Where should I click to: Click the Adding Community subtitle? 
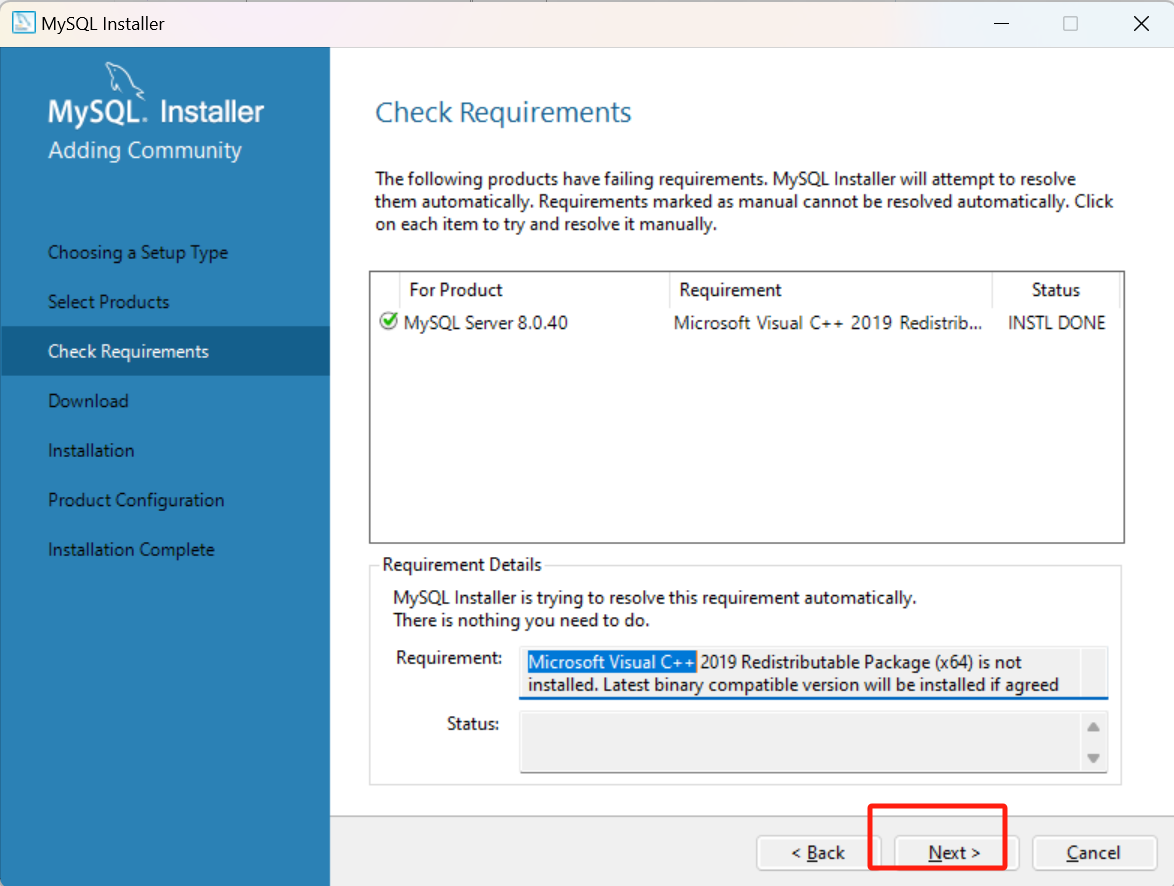tap(145, 150)
